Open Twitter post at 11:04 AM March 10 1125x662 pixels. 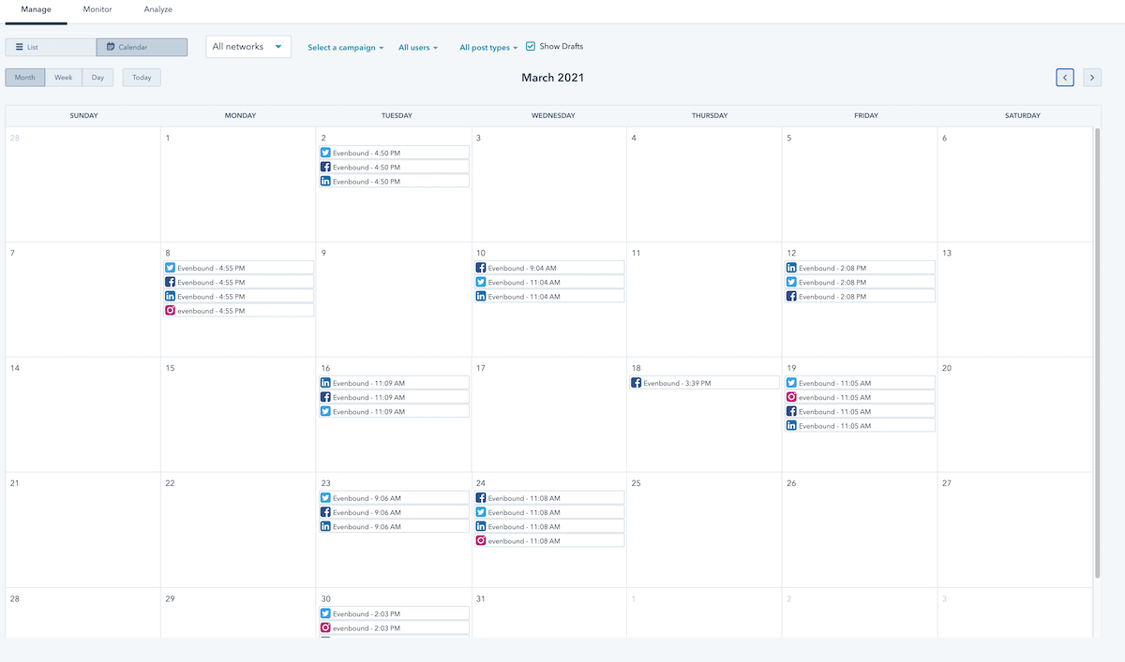click(549, 282)
